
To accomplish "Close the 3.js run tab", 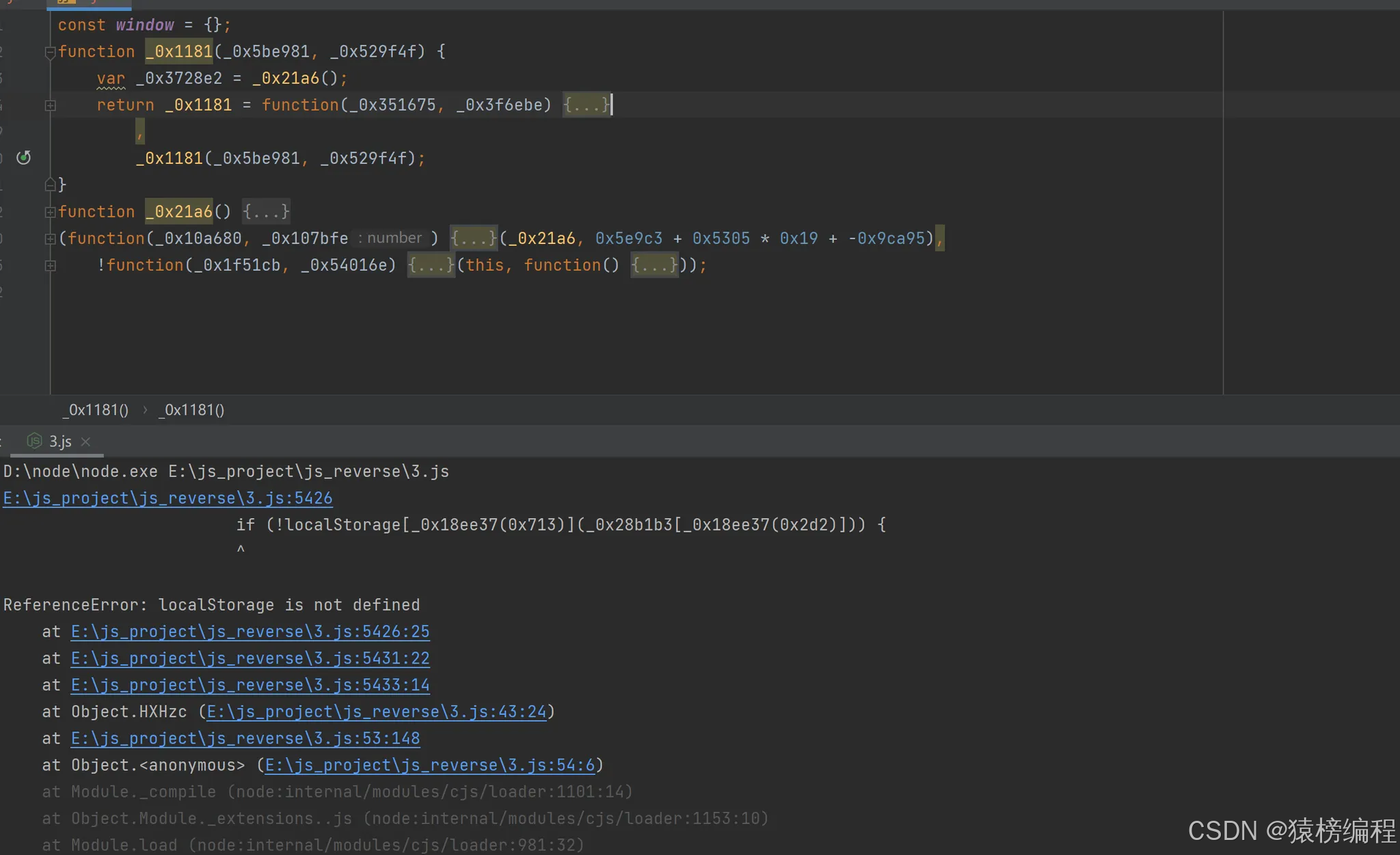I will click(x=86, y=442).
